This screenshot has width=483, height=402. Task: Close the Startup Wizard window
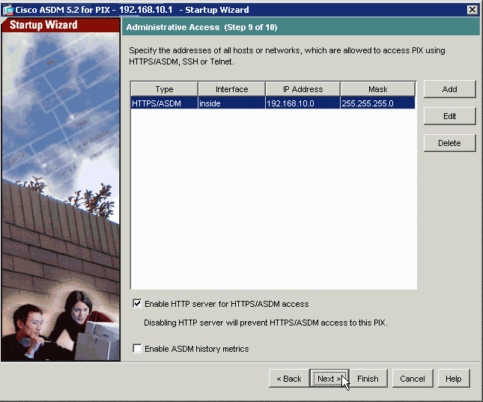tap(472, 10)
